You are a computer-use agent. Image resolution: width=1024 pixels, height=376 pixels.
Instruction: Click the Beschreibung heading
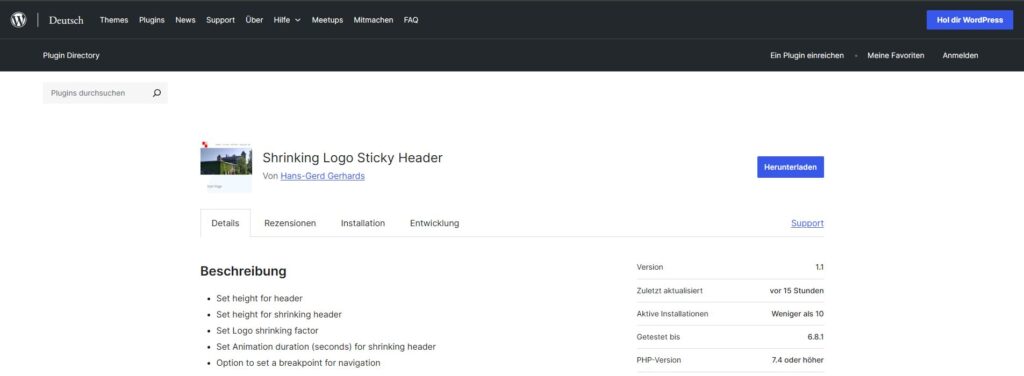pyautogui.click(x=243, y=271)
